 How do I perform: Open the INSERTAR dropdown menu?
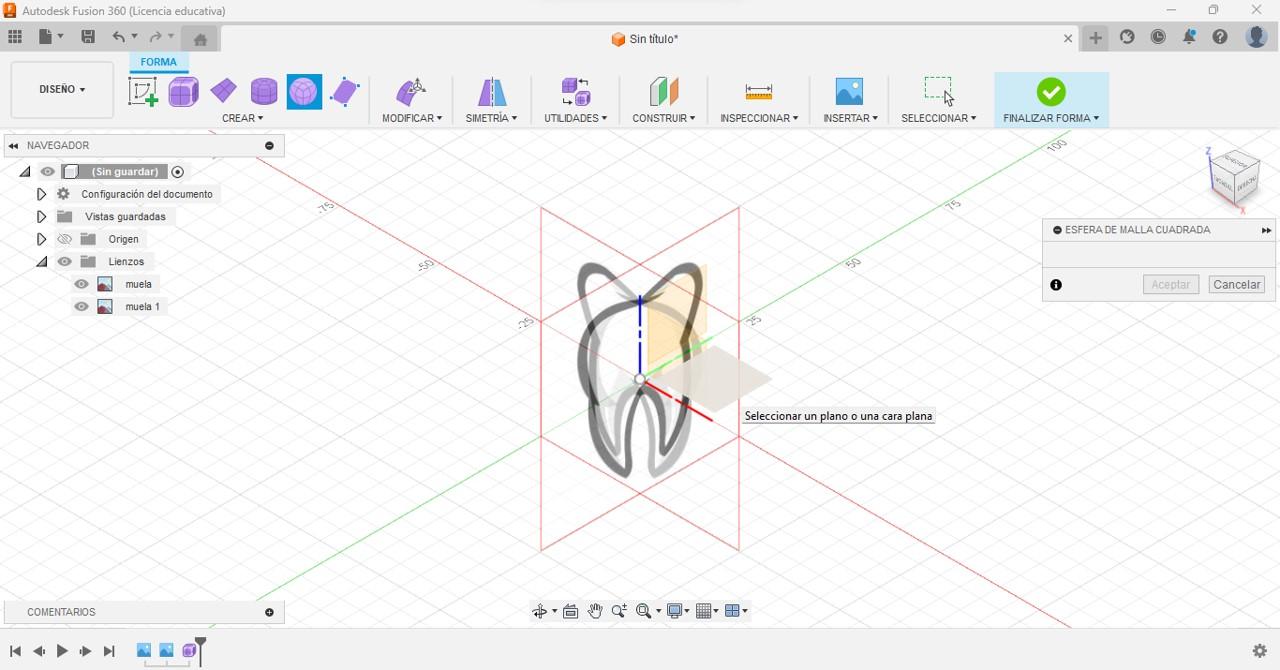pos(850,118)
